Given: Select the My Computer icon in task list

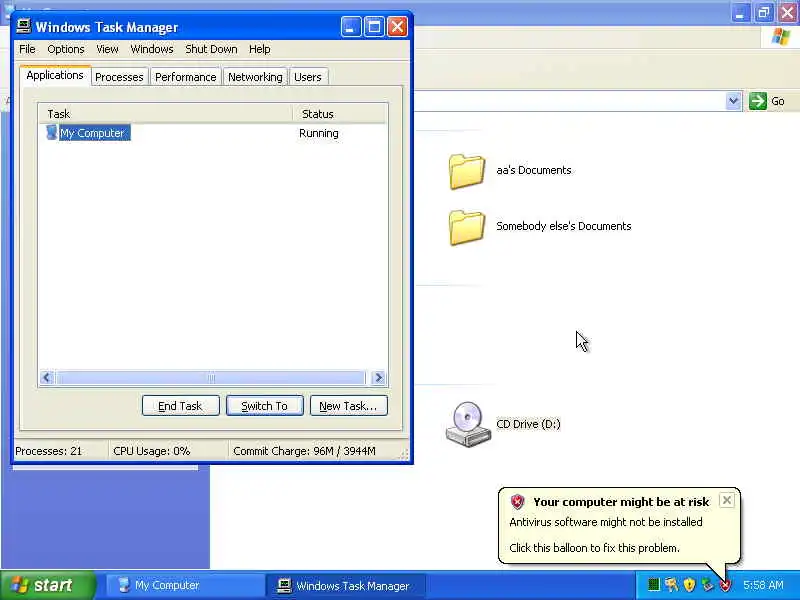Looking at the screenshot, I should pyautogui.click(x=52, y=133).
